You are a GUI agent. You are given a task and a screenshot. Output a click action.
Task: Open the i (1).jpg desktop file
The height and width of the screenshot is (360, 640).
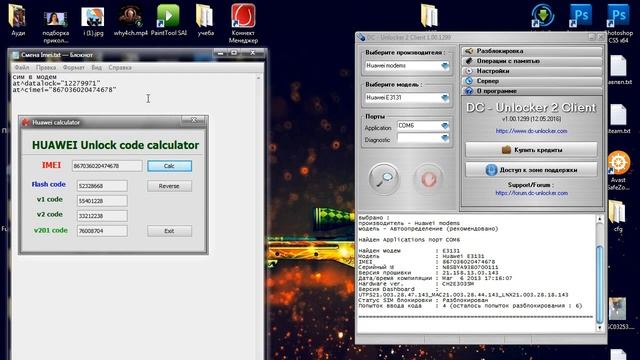(93, 21)
